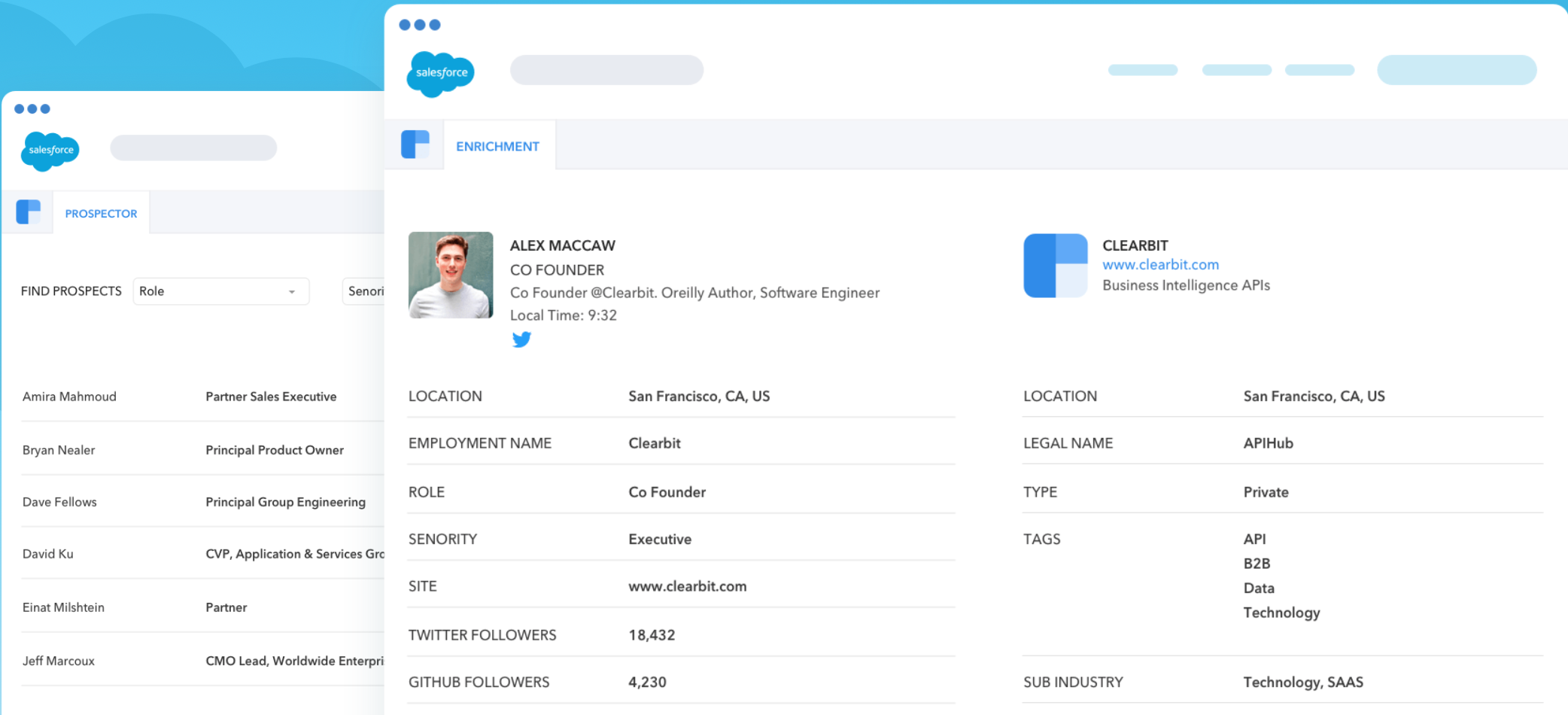
Task: Click the site value www.clearbit.com
Action: click(688, 586)
